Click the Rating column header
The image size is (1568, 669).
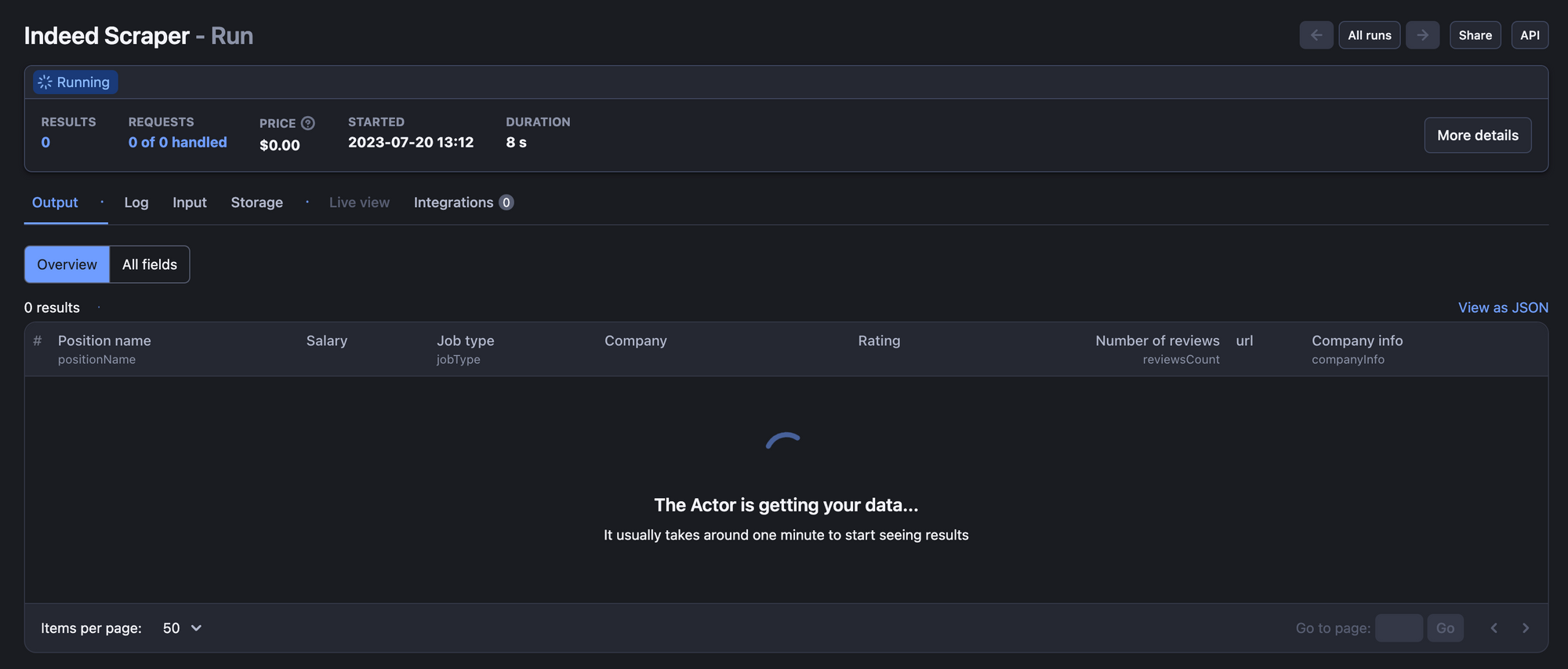pos(879,340)
